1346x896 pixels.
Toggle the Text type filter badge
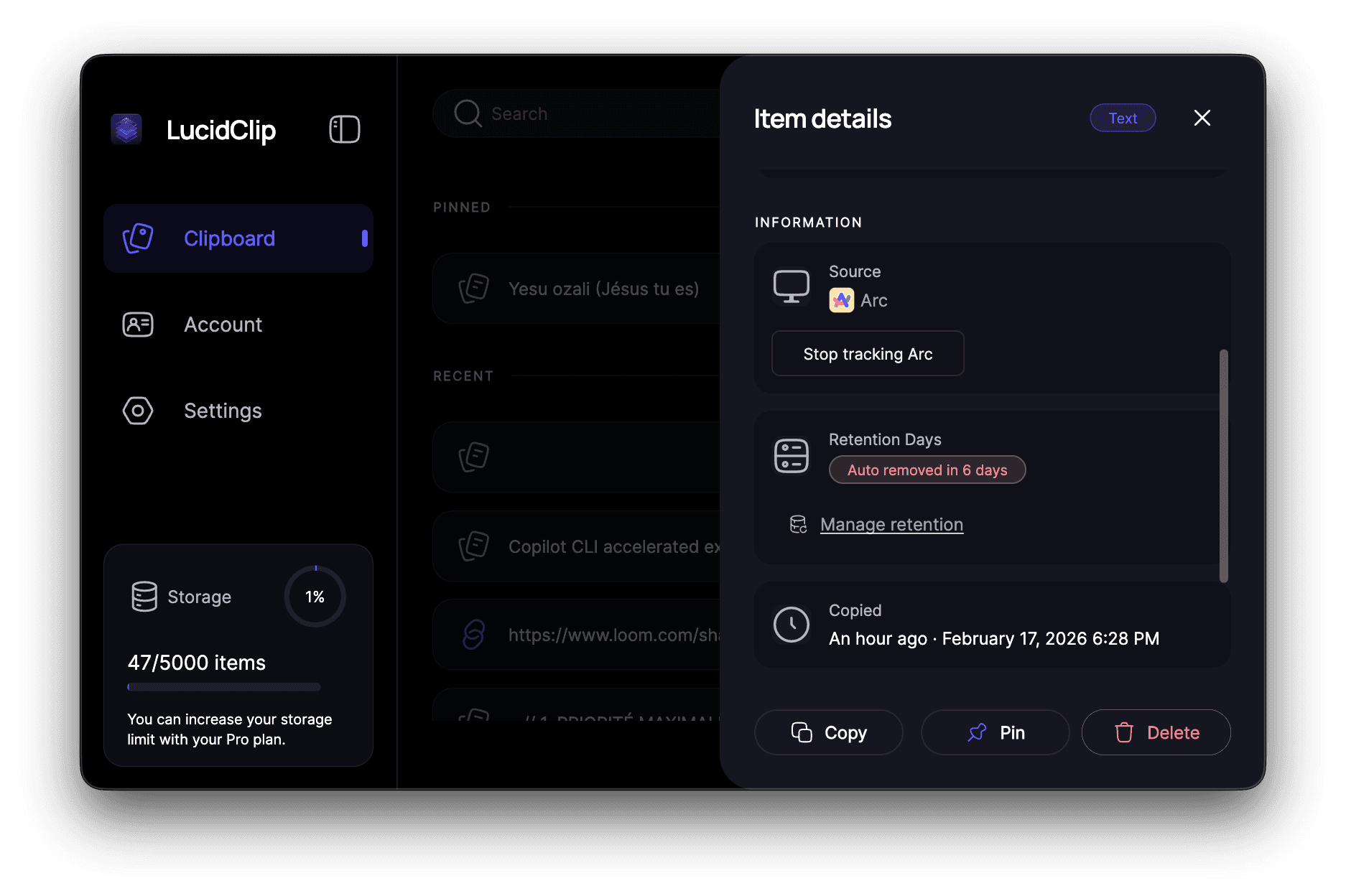click(1123, 118)
